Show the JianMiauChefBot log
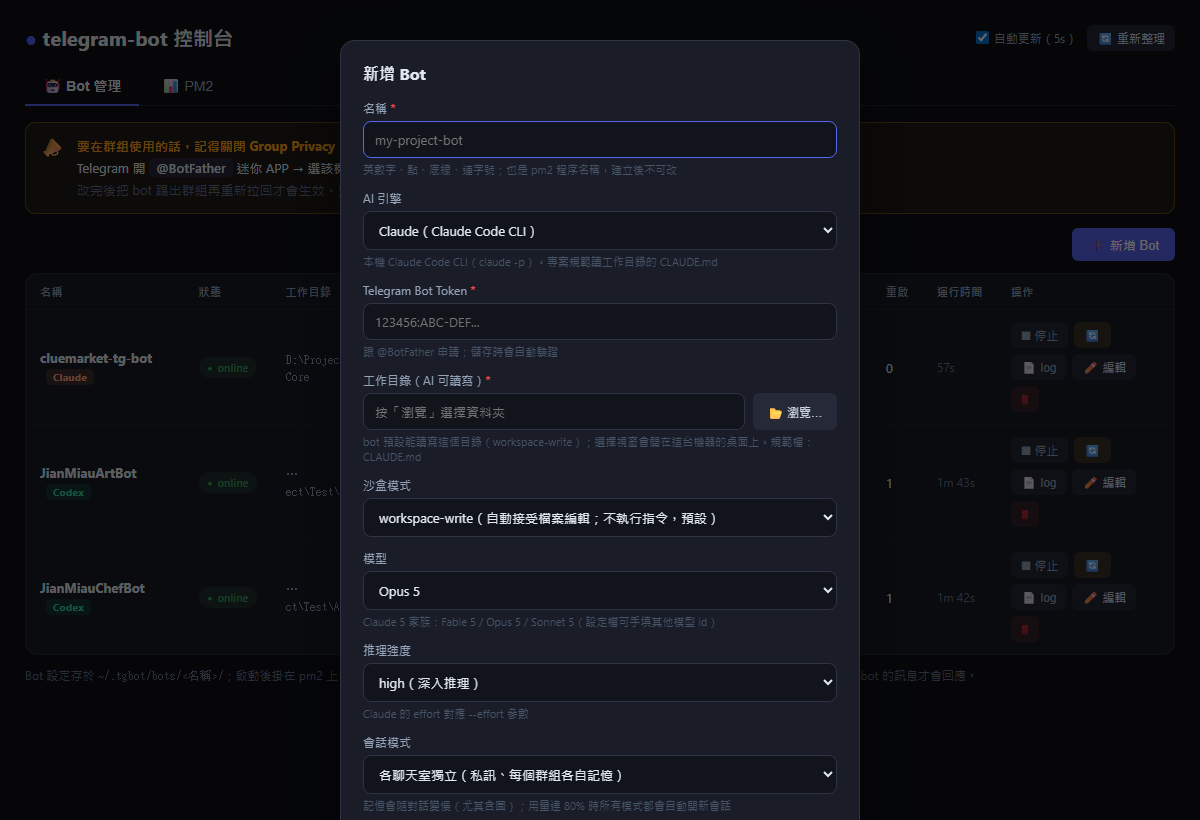This screenshot has width=1200, height=820. [1039, 598]
